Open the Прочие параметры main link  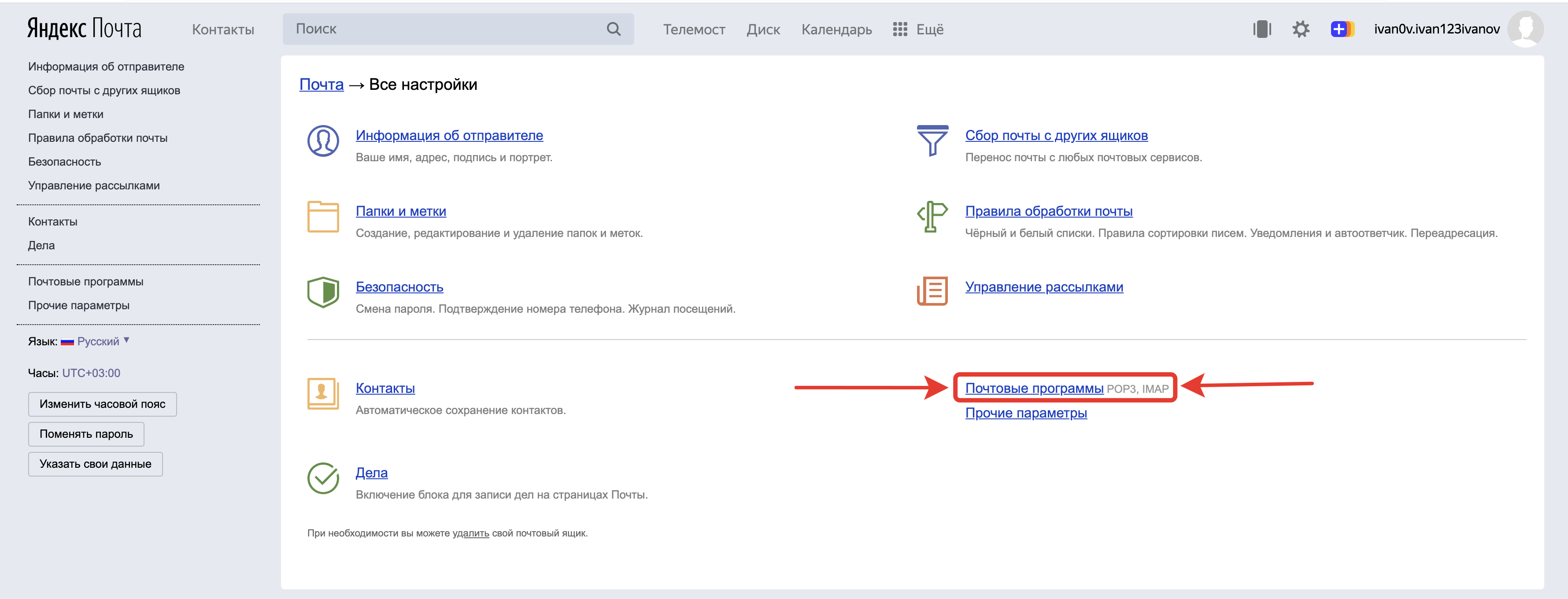[1026, 413]
